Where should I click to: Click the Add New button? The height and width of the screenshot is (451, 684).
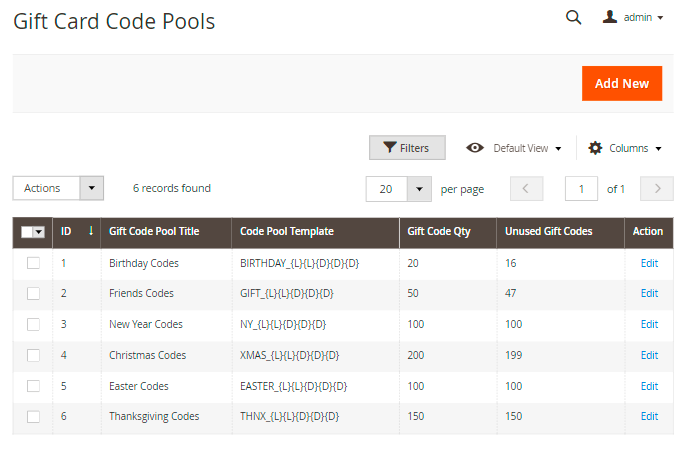point(621,83)
